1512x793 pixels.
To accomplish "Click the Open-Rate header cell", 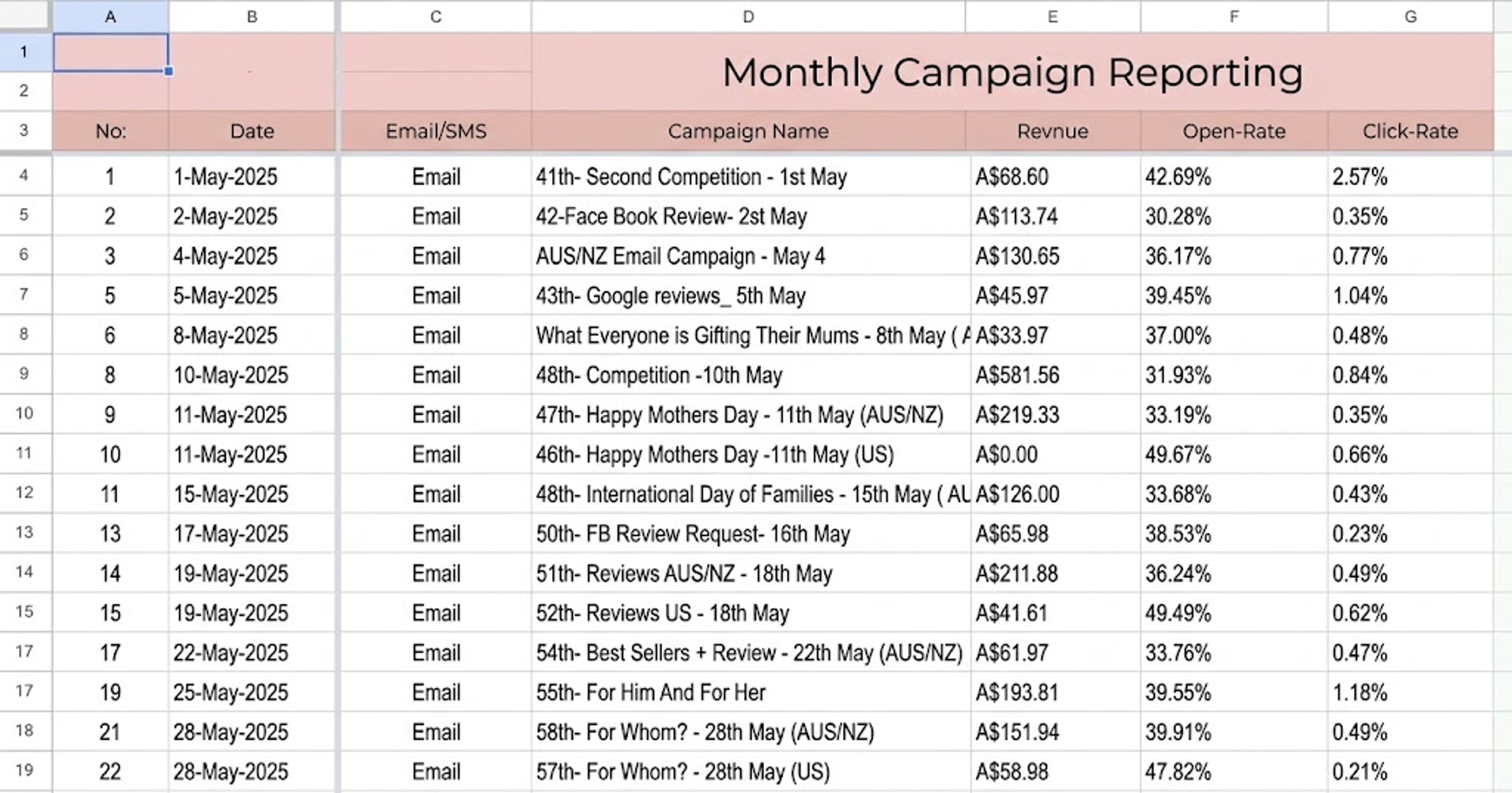I will pos(1234,131).
